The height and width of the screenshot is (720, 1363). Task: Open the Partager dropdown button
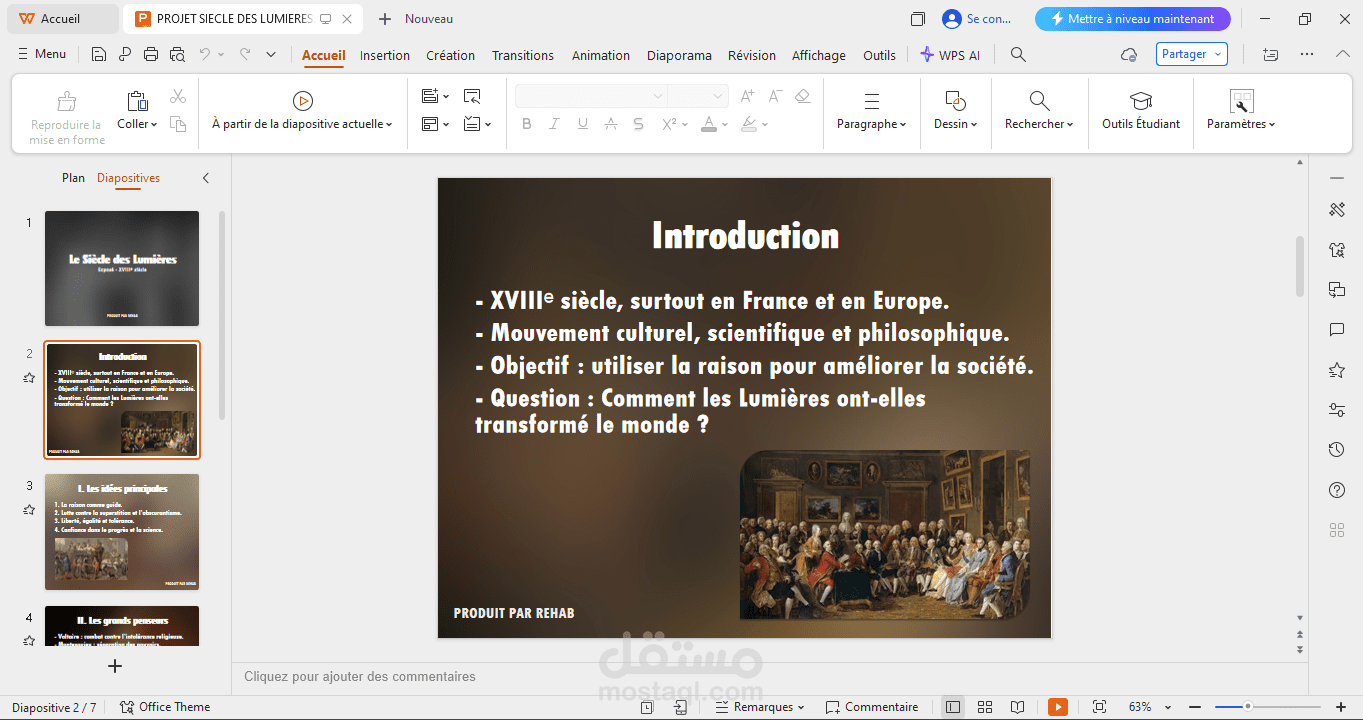[1192, 54]
